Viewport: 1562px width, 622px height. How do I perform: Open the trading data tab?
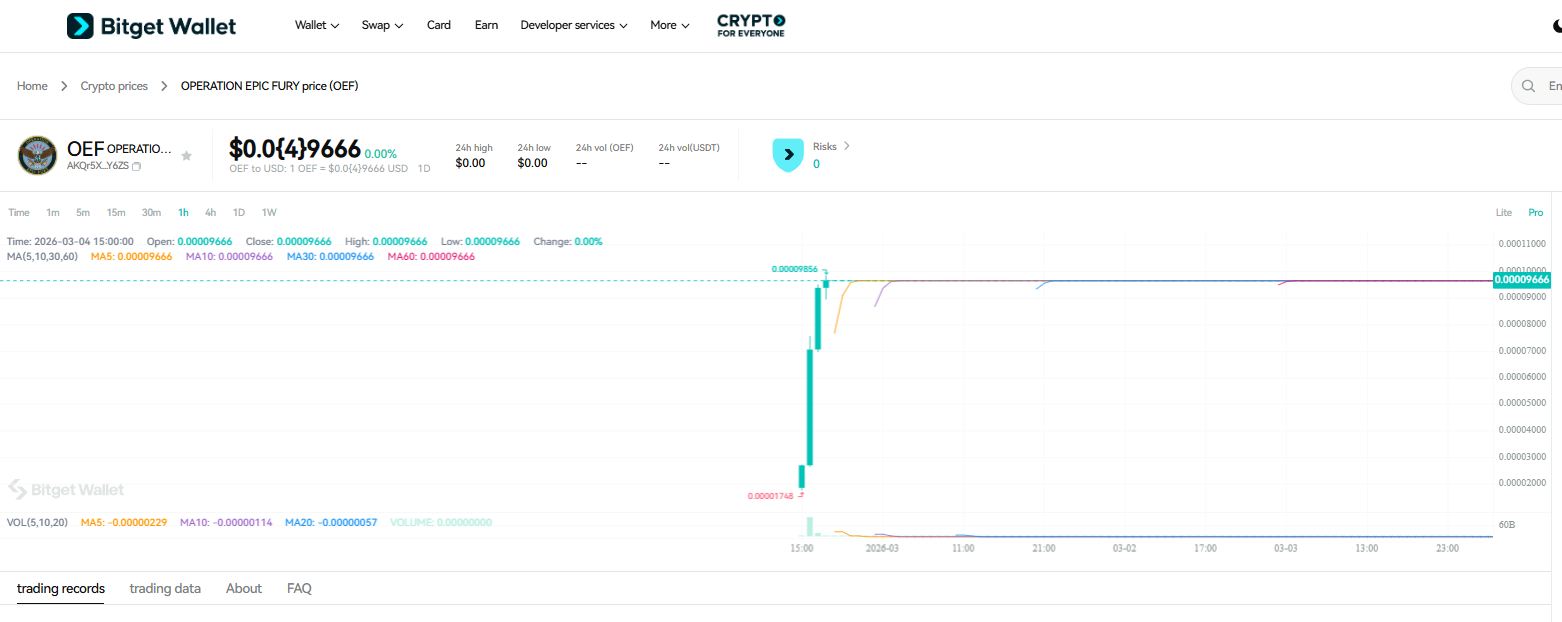[165, 588]
